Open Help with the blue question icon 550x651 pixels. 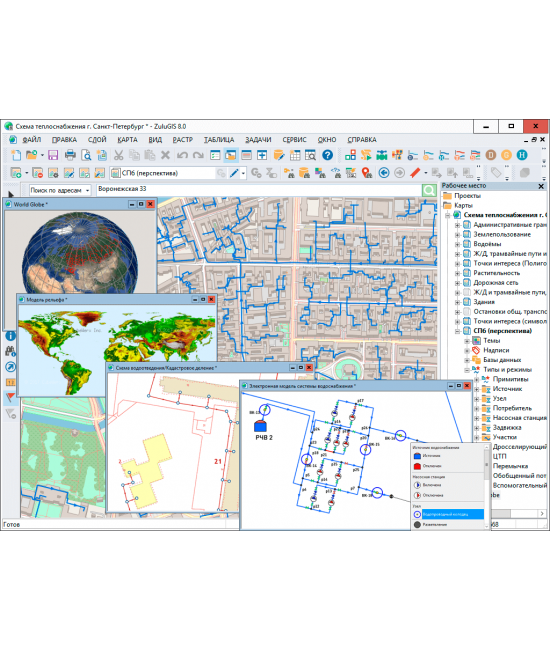(328, 155)
